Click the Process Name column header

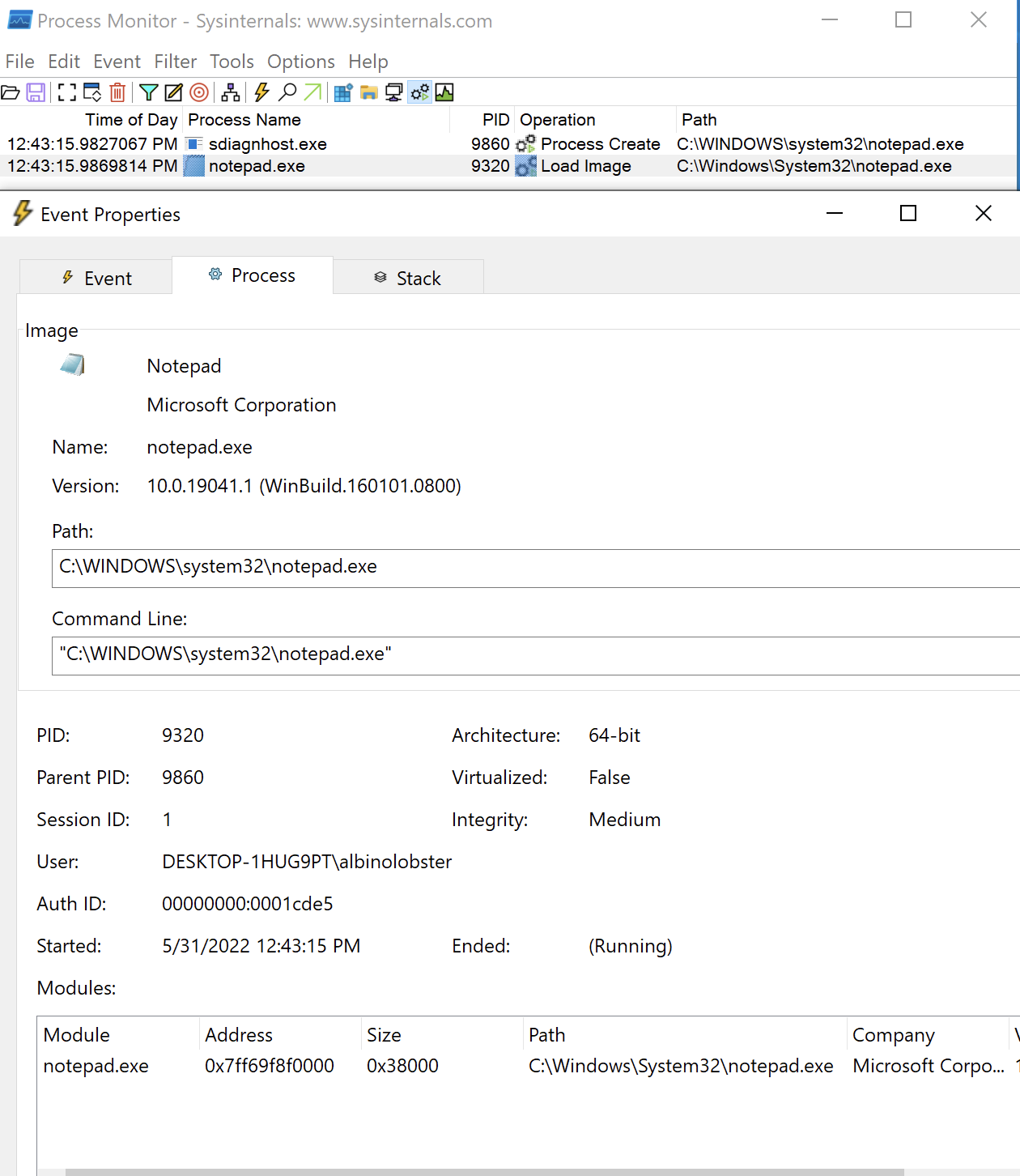[316, 120]
